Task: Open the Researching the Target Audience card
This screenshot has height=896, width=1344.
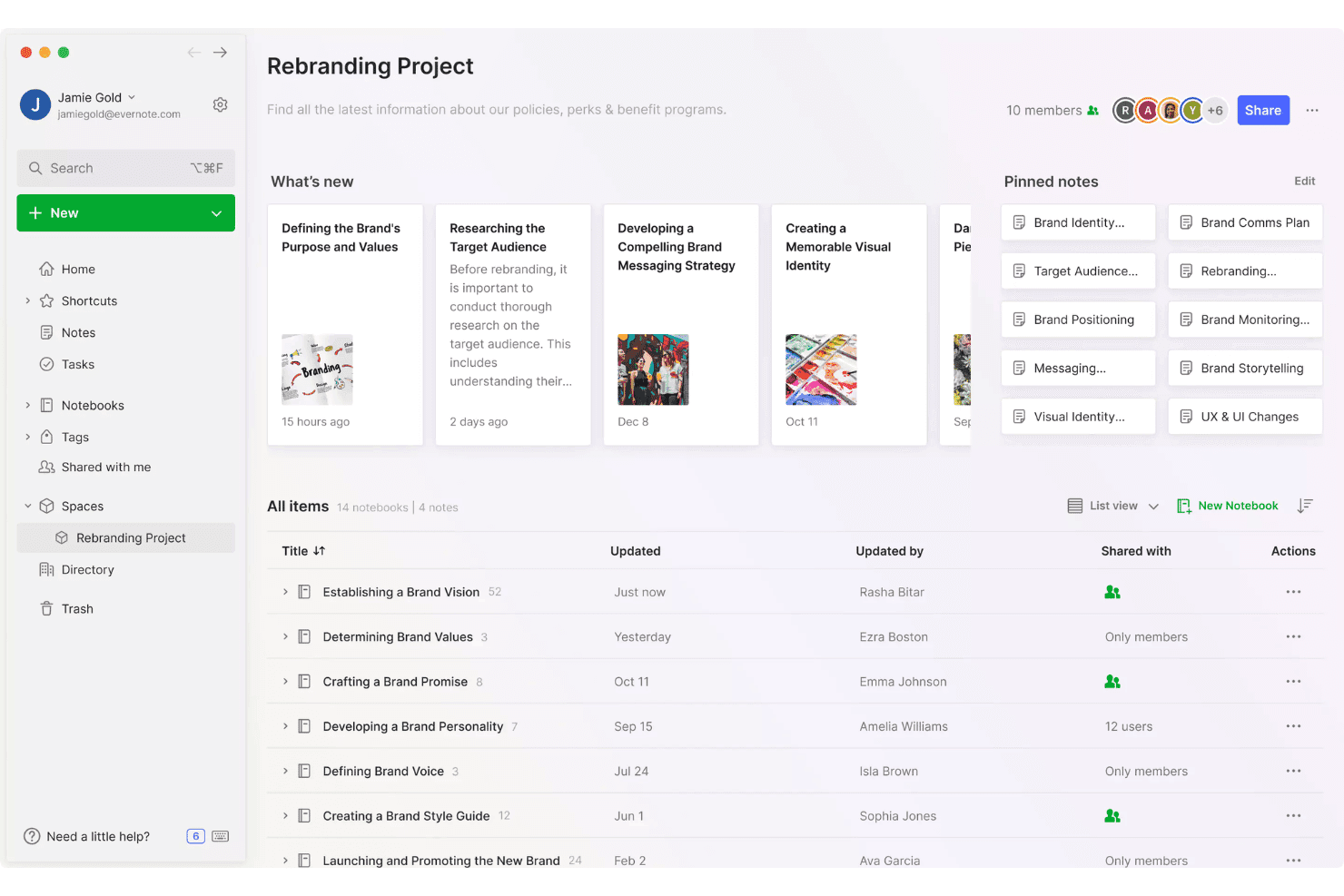Action: point(513,325)
